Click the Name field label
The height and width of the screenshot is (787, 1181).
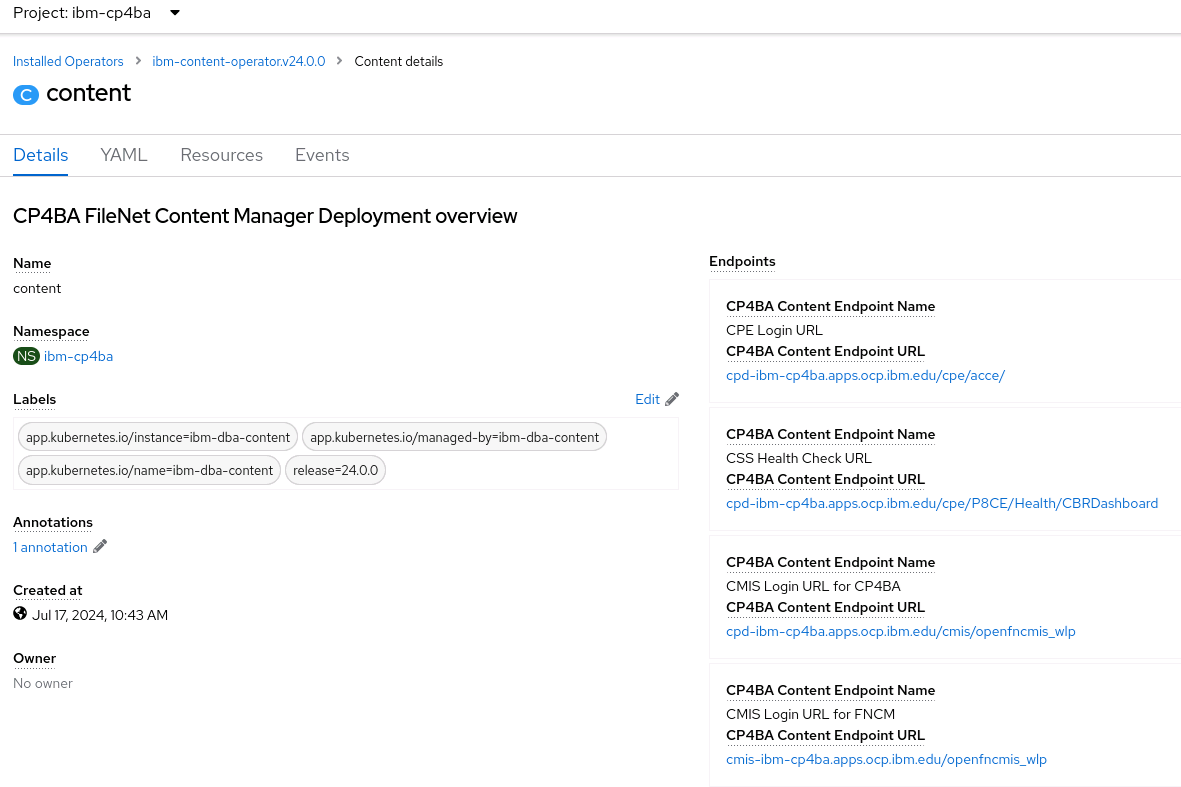coord(32,264)
